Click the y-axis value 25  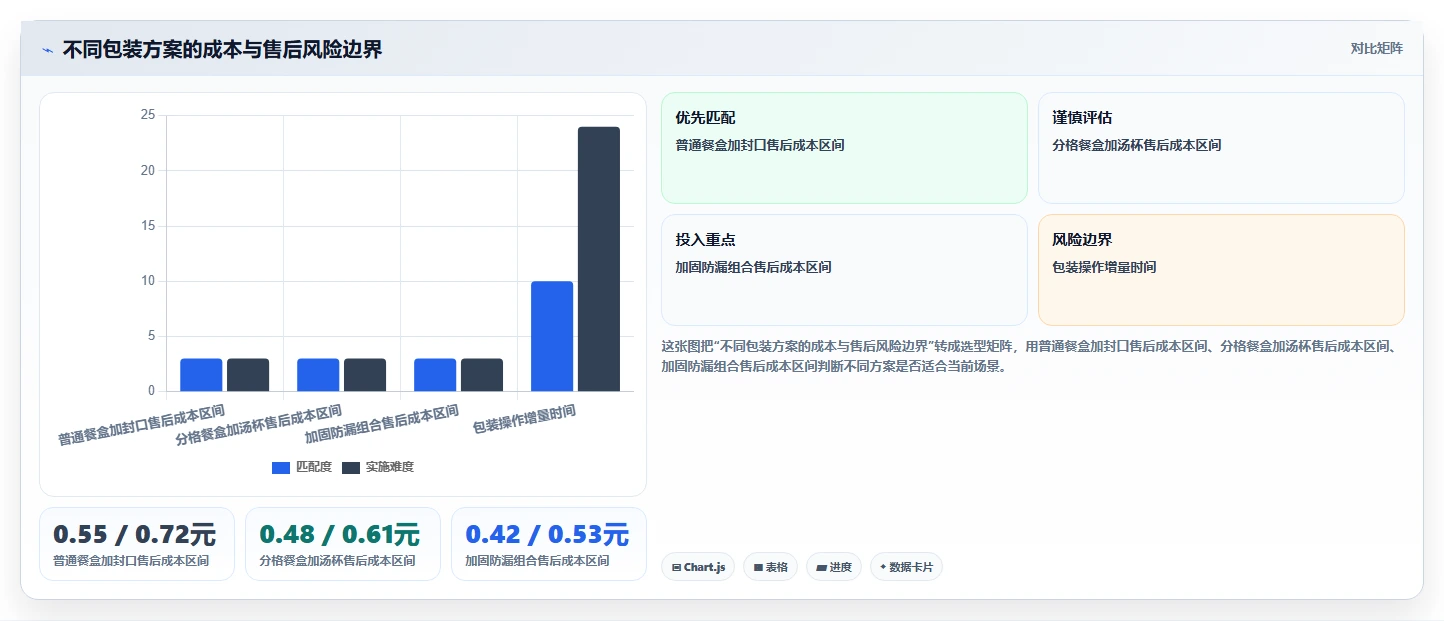point(148,115)
